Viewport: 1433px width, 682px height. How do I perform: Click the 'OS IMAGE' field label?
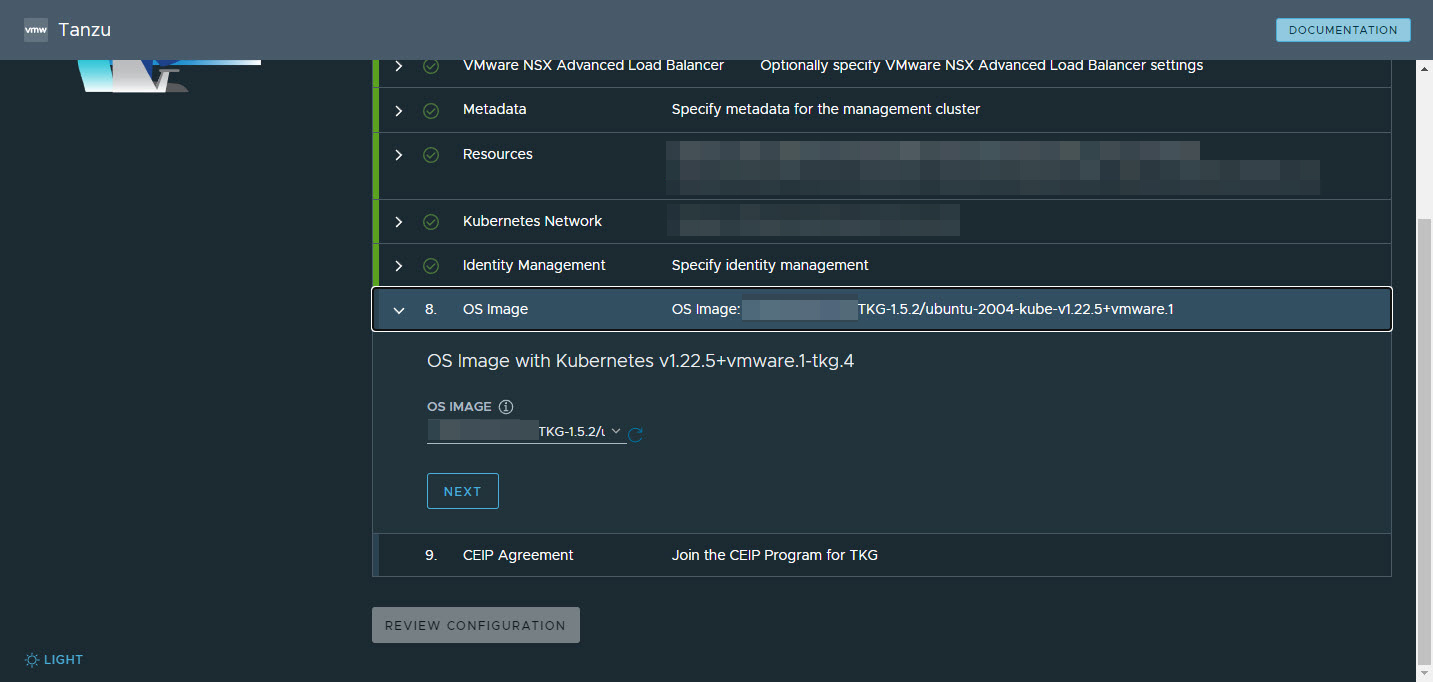(x=459, y=407)
